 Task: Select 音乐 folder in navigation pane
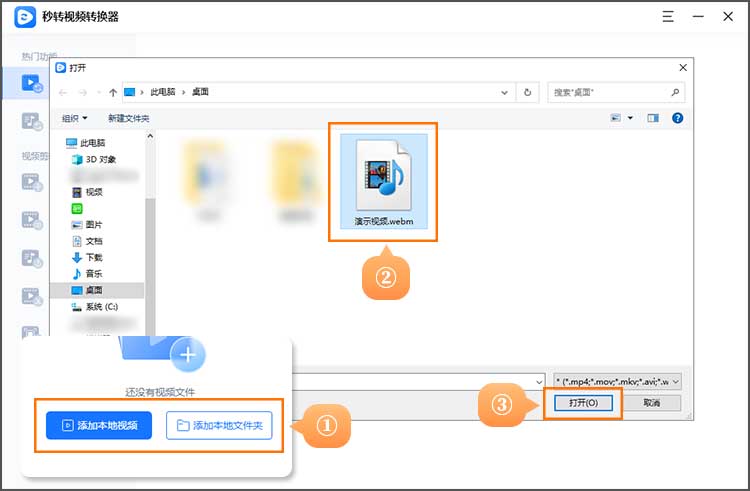click(93, 273)
